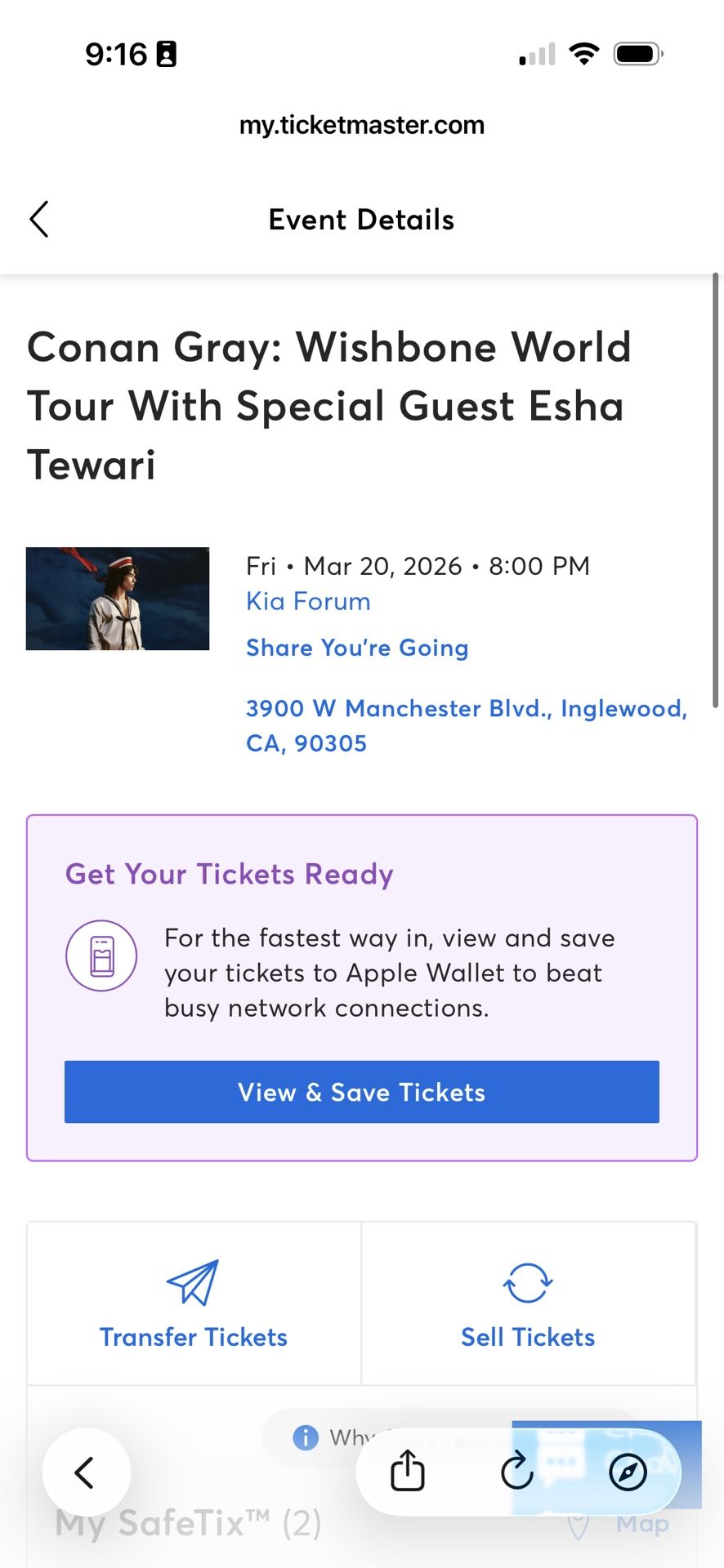Open the Kia Forum venue link

307,601
